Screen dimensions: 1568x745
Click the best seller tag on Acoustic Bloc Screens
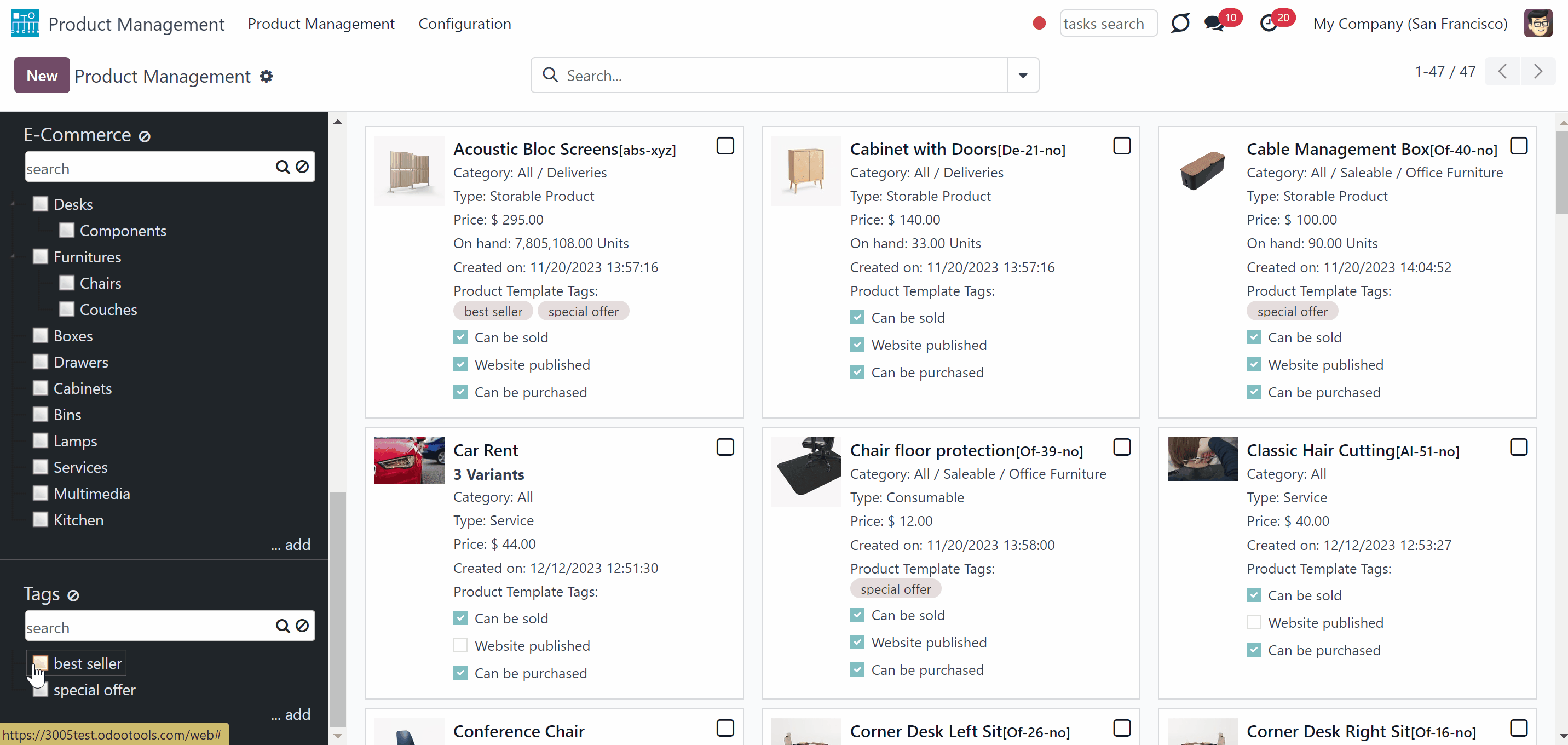493,311
